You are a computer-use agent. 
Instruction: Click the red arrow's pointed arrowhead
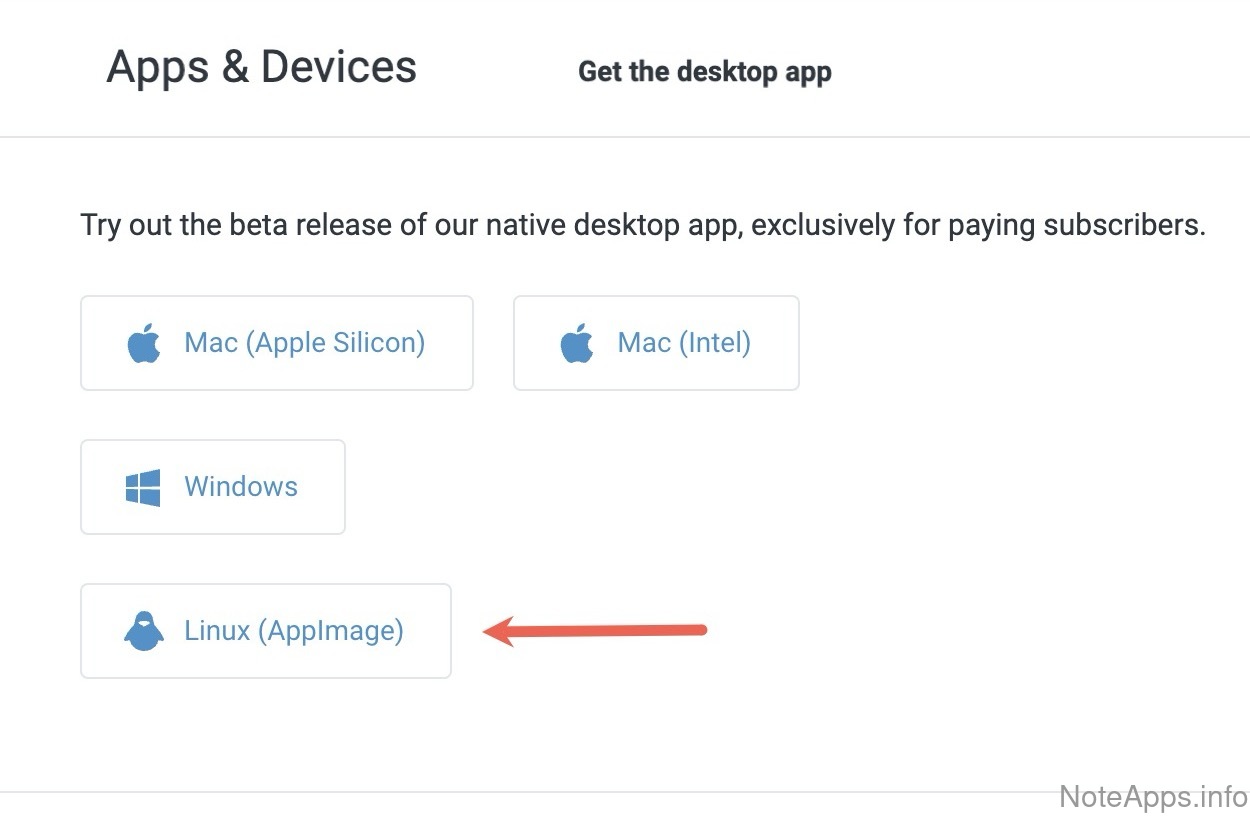492,631
